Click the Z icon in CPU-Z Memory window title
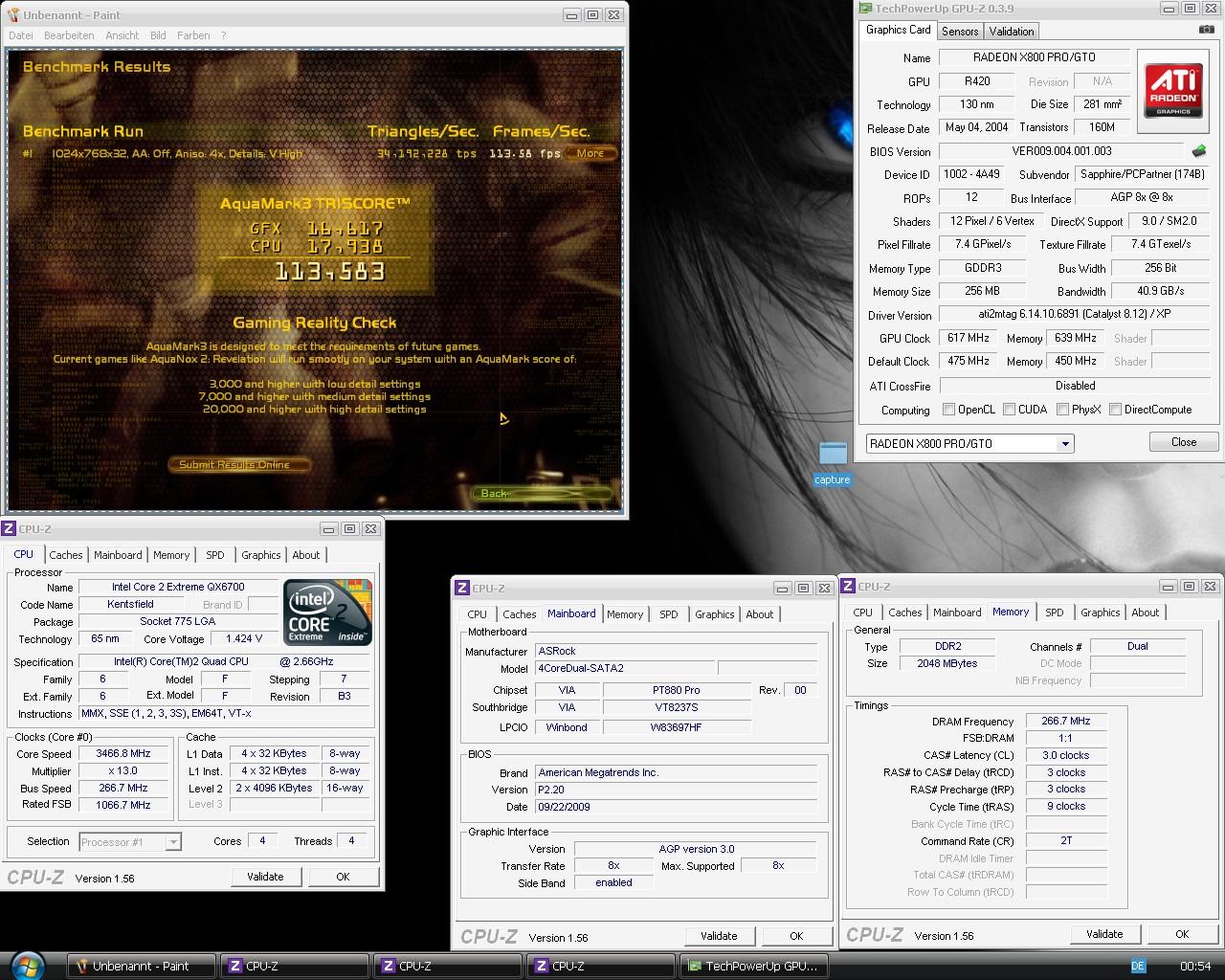 tap(848, 586)
